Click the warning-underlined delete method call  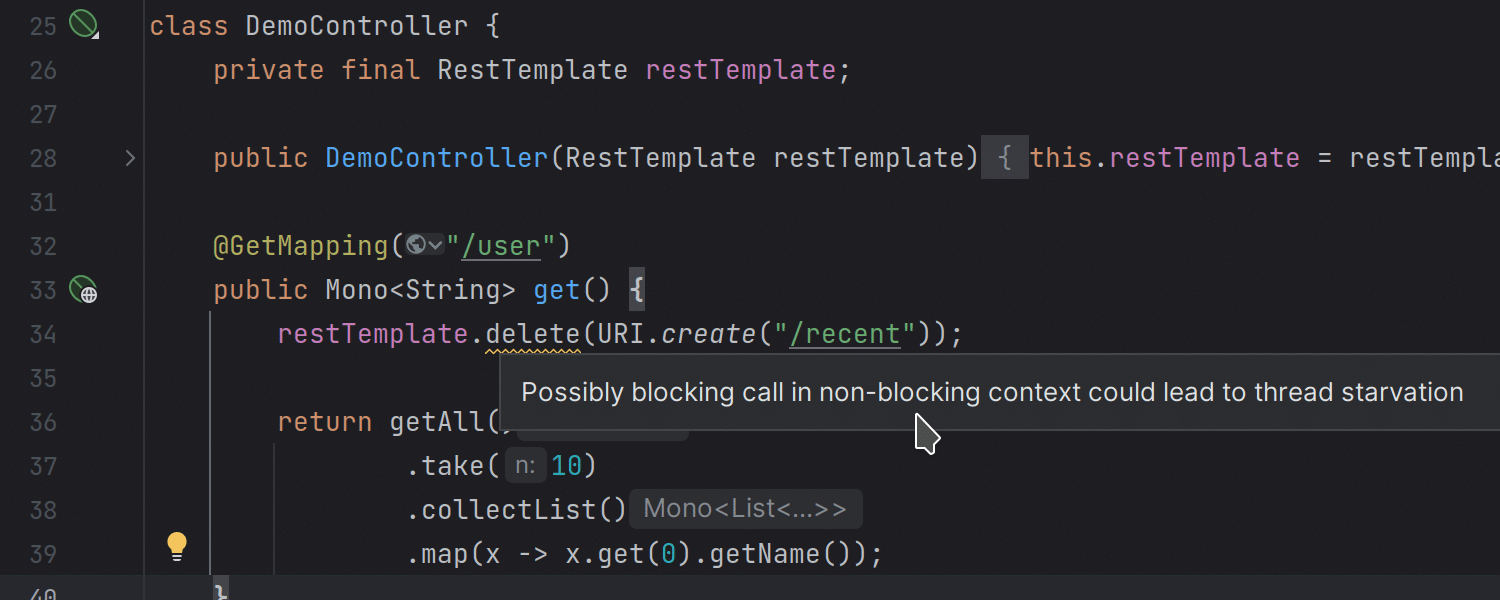[x=533, y=334]
